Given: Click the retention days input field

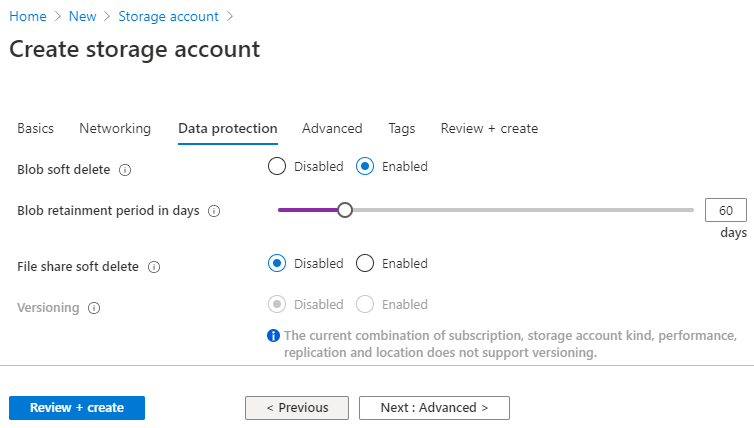Looking at the screenshot, I should pos(726,210).
